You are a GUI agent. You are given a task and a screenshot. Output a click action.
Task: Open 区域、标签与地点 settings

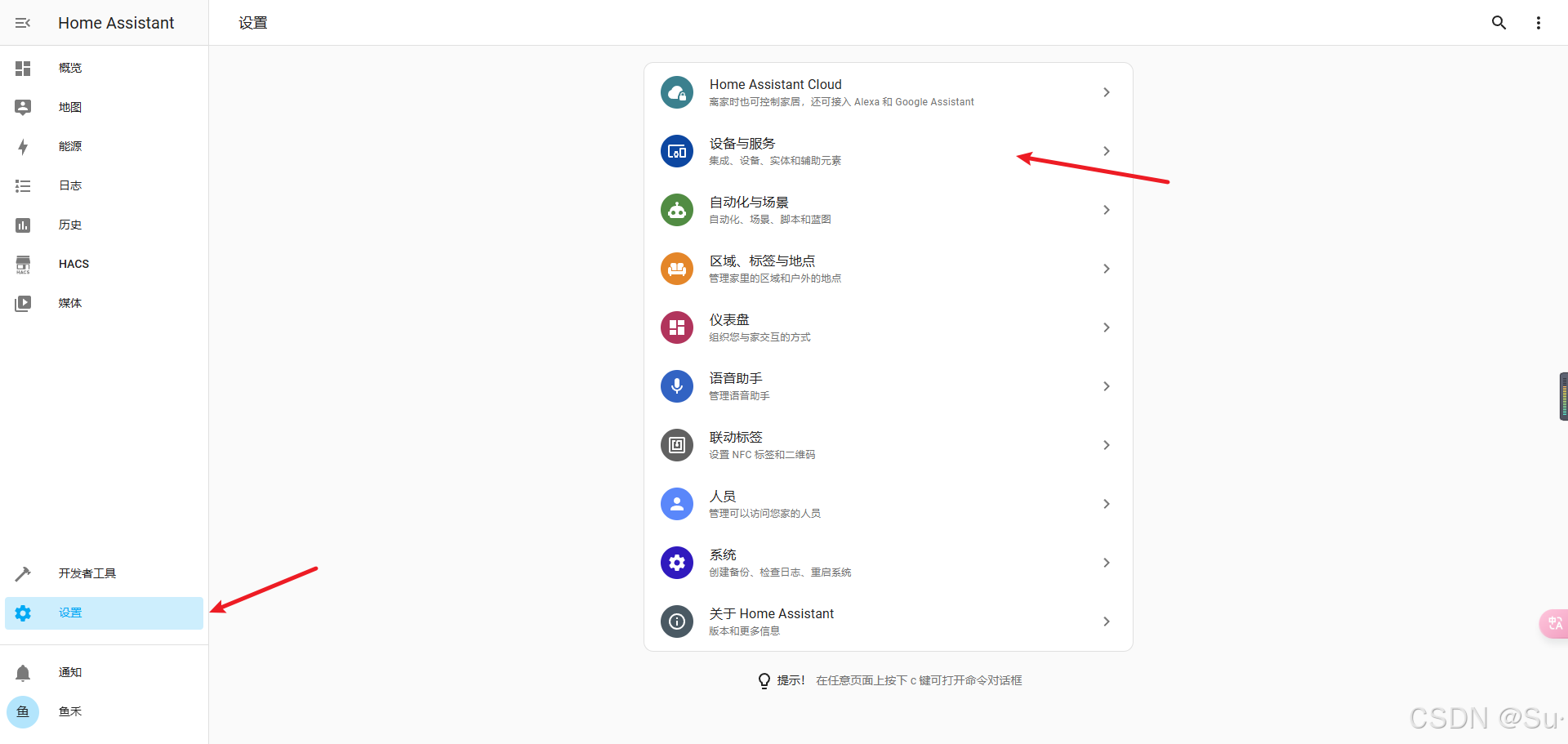click(x=888, y=269)
